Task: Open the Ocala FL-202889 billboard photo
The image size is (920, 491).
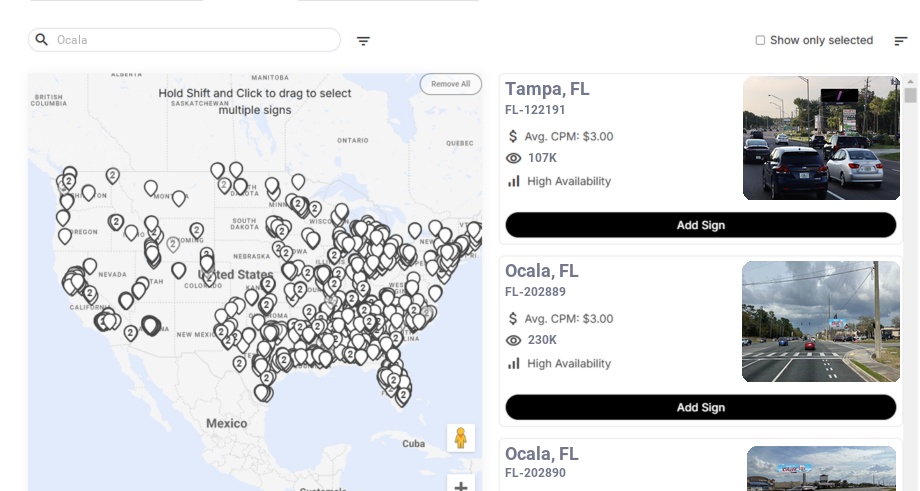Action: click(x=821, y=322)
